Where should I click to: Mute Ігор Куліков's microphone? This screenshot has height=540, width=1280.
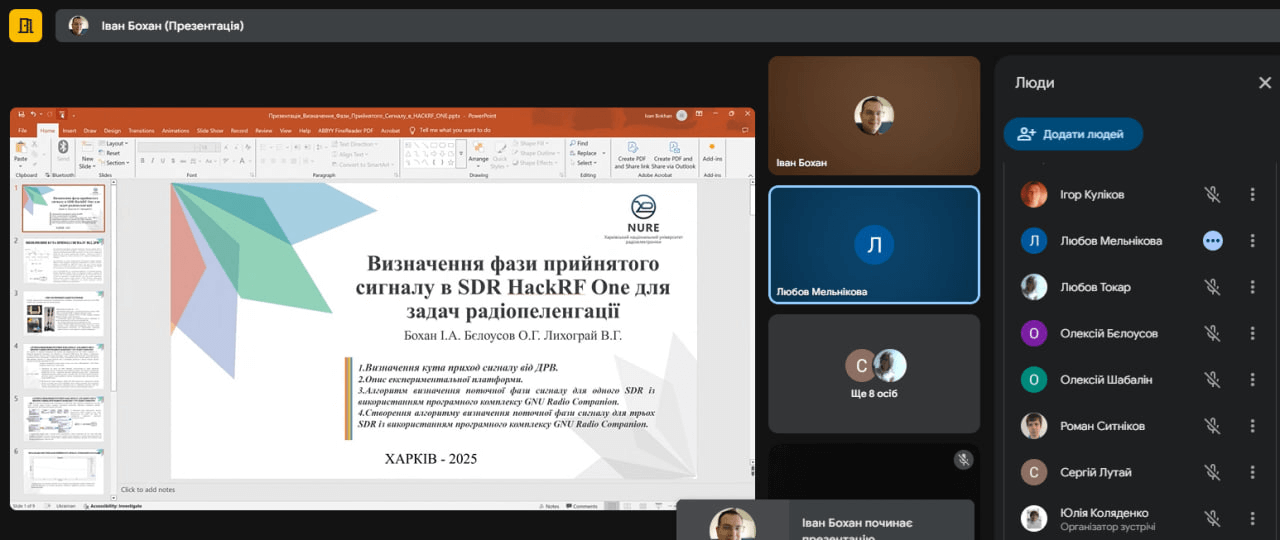click(1212, 195)
